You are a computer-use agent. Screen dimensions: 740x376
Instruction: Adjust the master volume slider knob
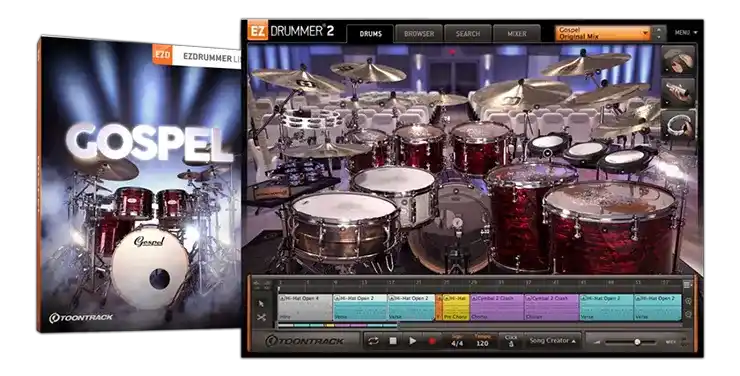637,342
